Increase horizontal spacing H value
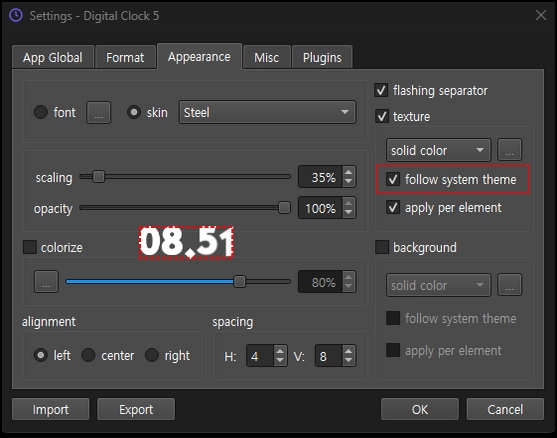The width and height of the screenshot is (557, 438). click(x=280, y=351)
